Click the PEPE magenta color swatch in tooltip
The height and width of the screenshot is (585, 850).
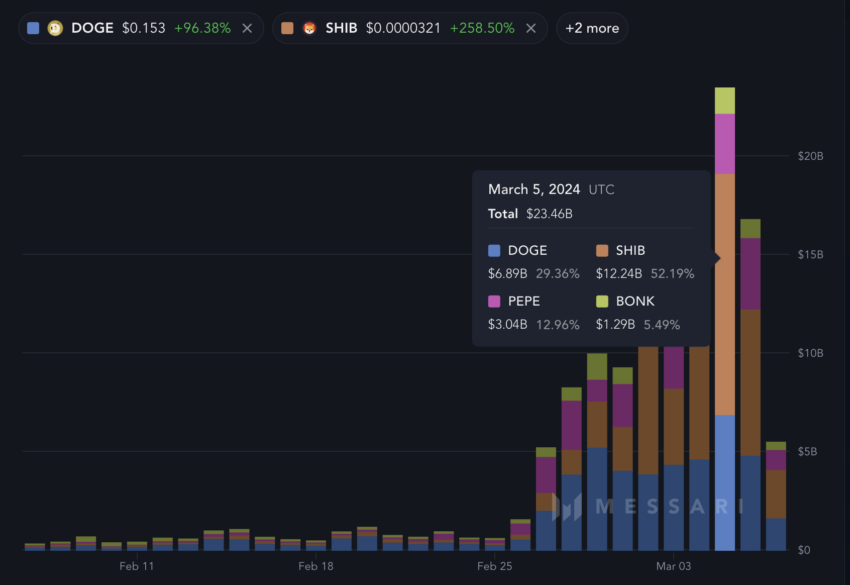(x=494, y=301)
